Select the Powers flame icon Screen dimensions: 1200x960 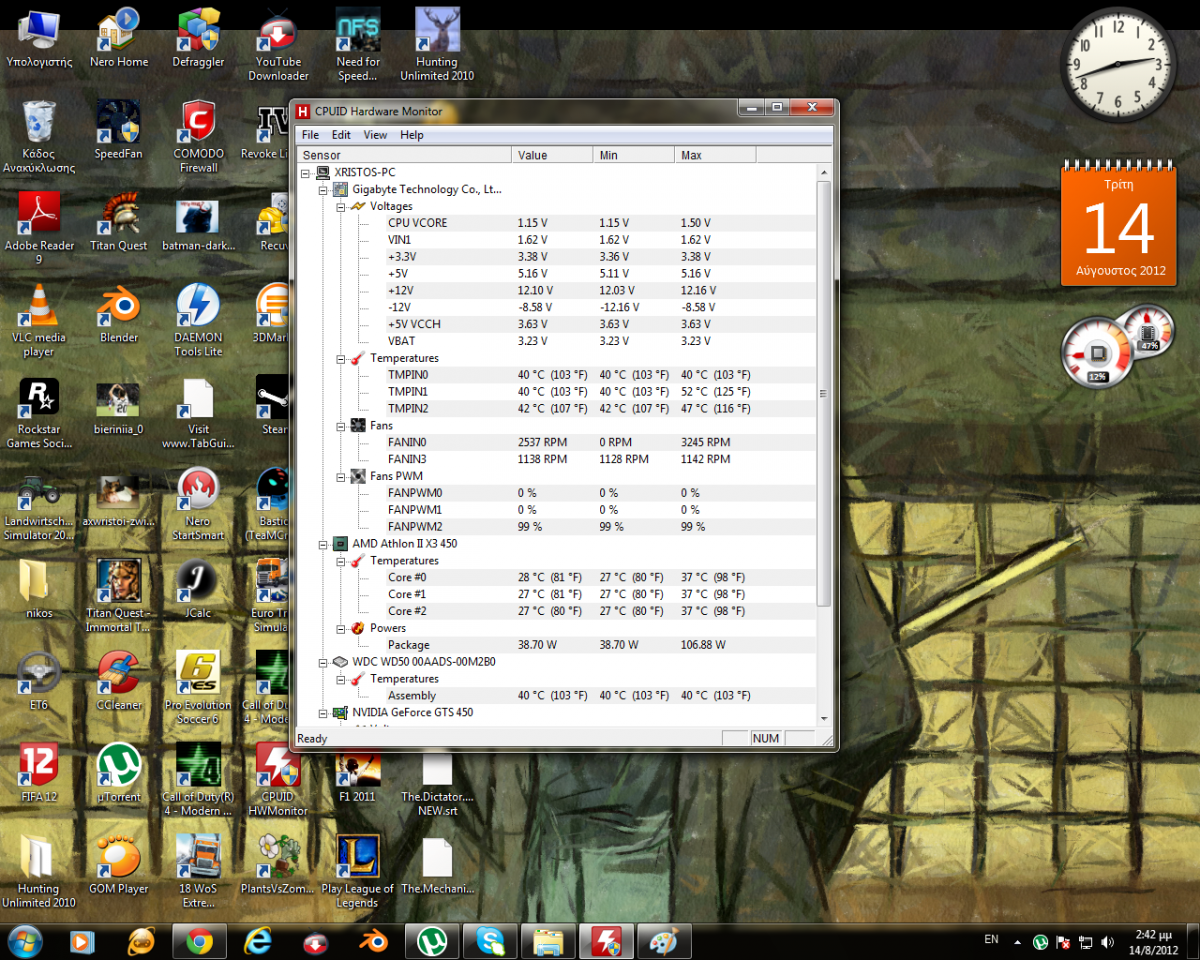pos(358,628)
